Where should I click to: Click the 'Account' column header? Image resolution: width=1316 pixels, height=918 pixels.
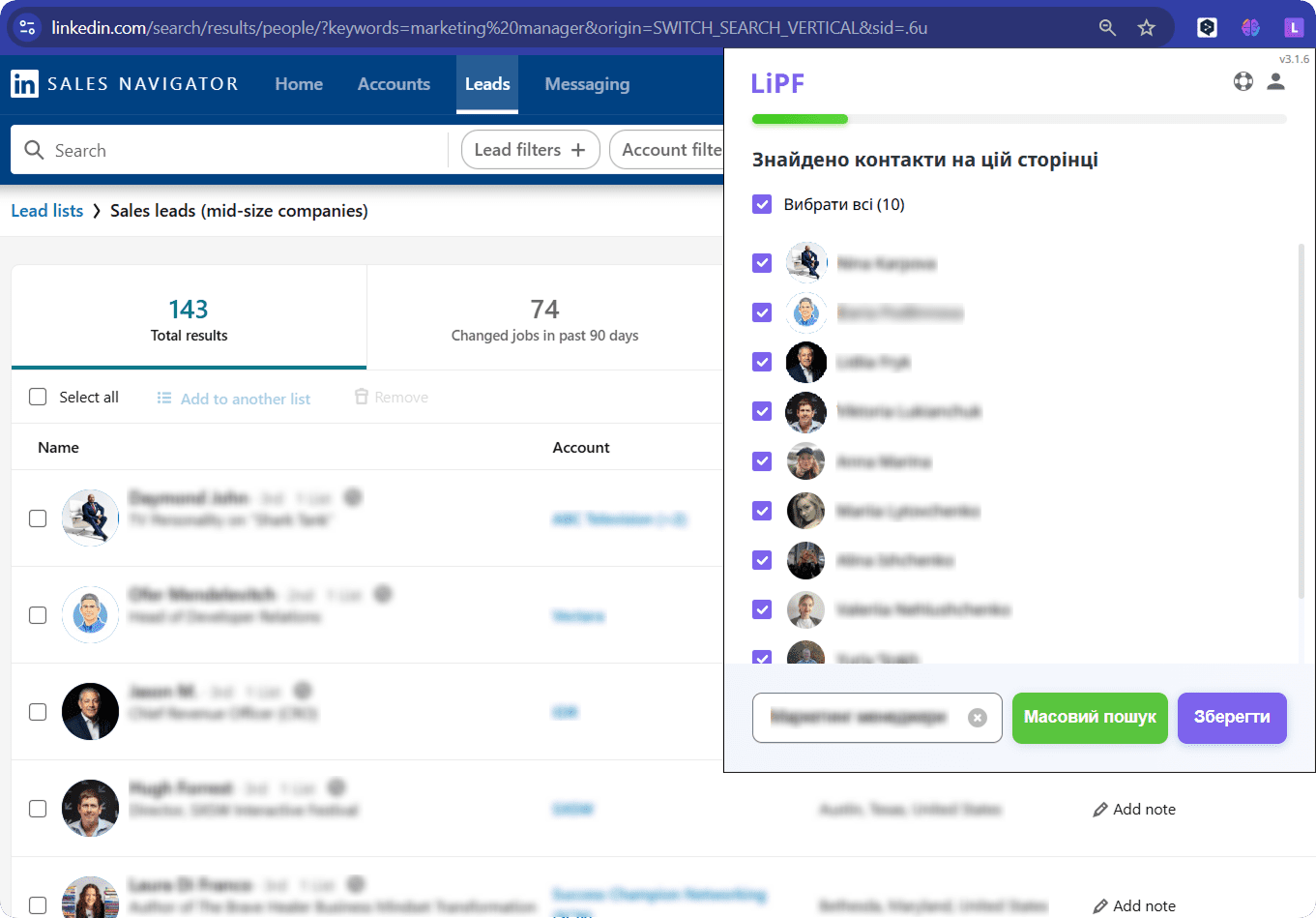[x=581, y=447]
